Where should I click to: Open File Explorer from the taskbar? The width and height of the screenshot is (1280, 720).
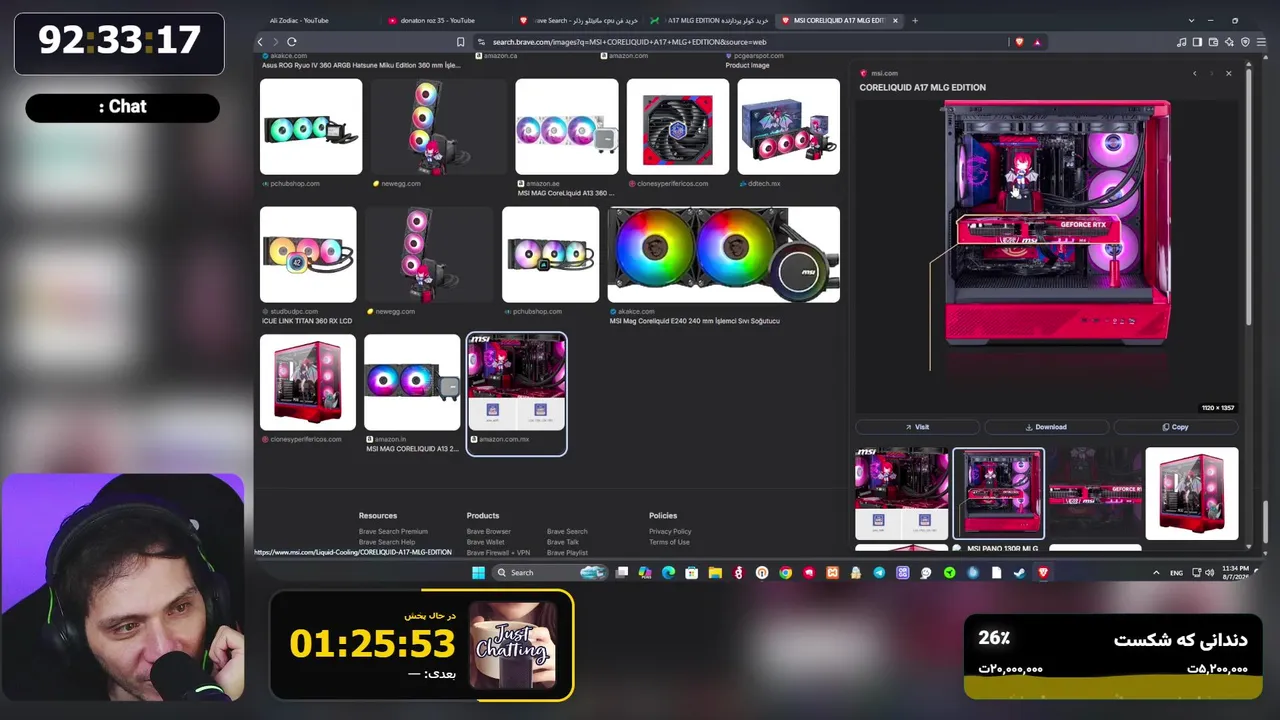715,573
